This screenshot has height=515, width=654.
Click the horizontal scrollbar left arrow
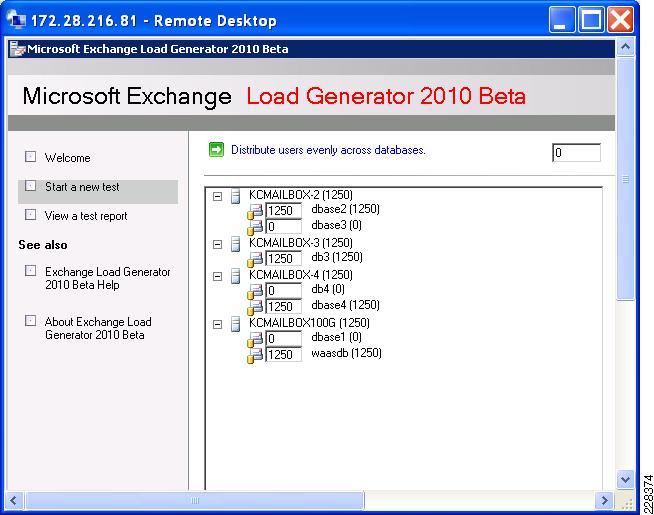point(13,500)
